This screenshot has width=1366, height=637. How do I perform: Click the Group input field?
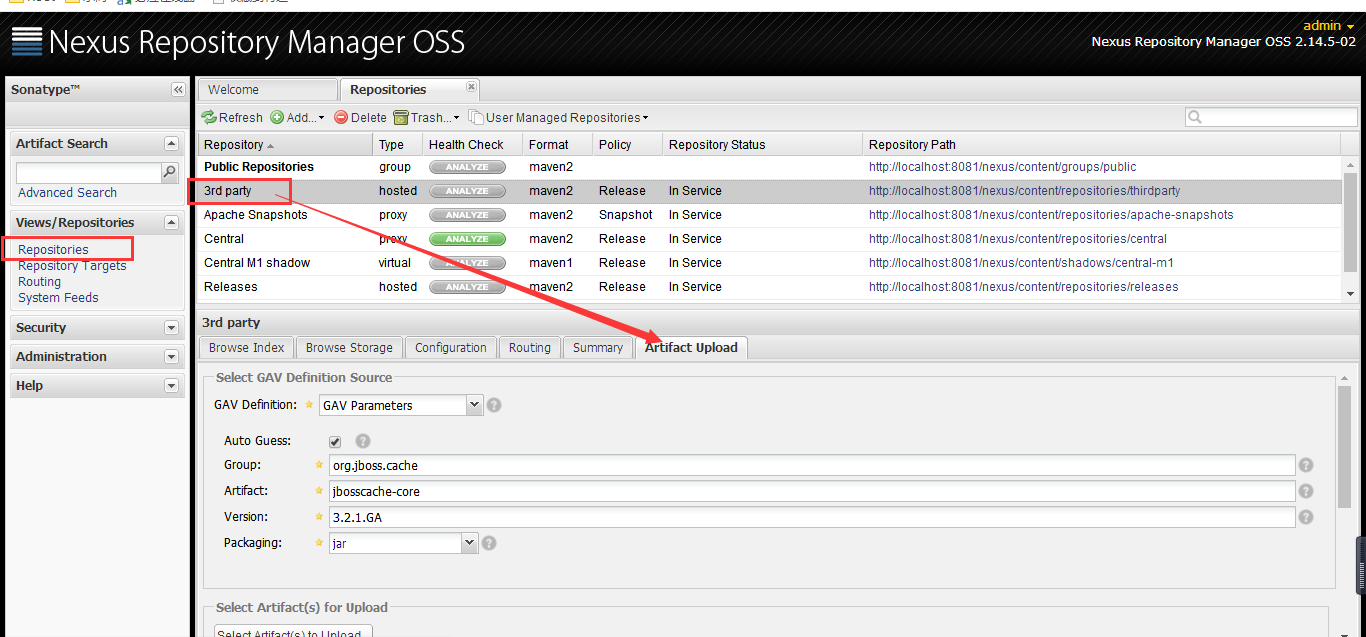(x=812, y=465)
